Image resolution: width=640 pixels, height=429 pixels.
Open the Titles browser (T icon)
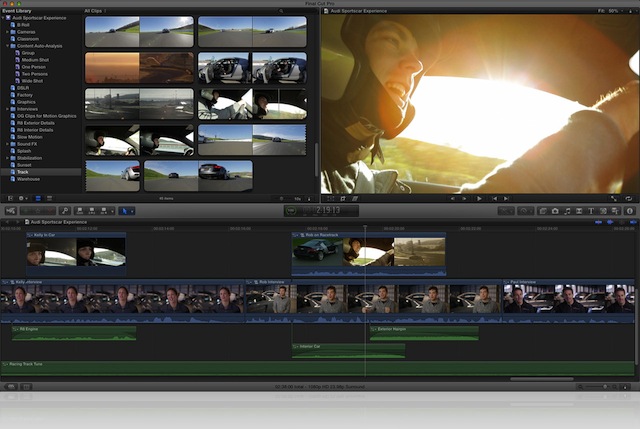point(591,211)
